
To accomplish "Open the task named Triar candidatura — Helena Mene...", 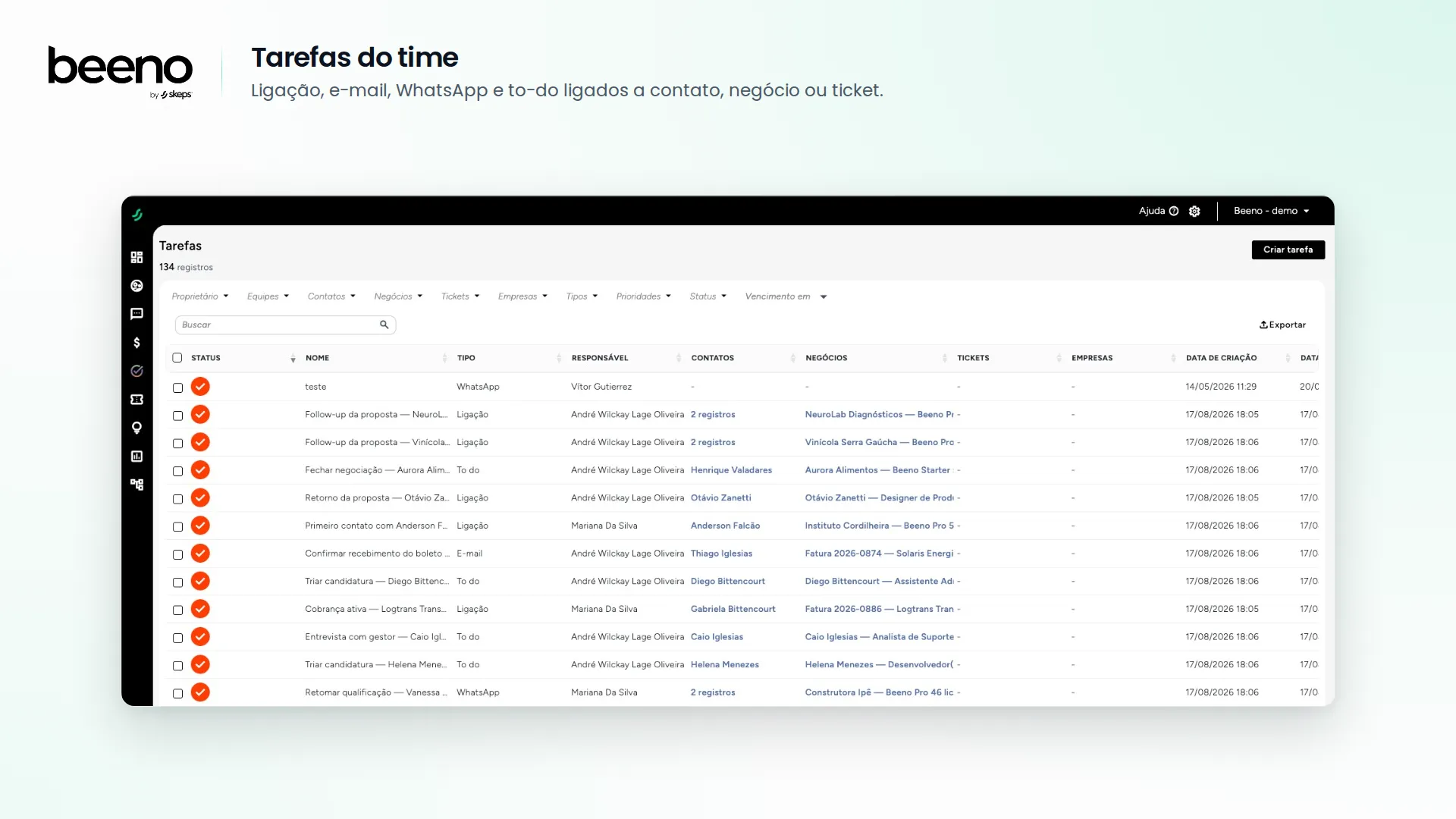I will (376, 664).
